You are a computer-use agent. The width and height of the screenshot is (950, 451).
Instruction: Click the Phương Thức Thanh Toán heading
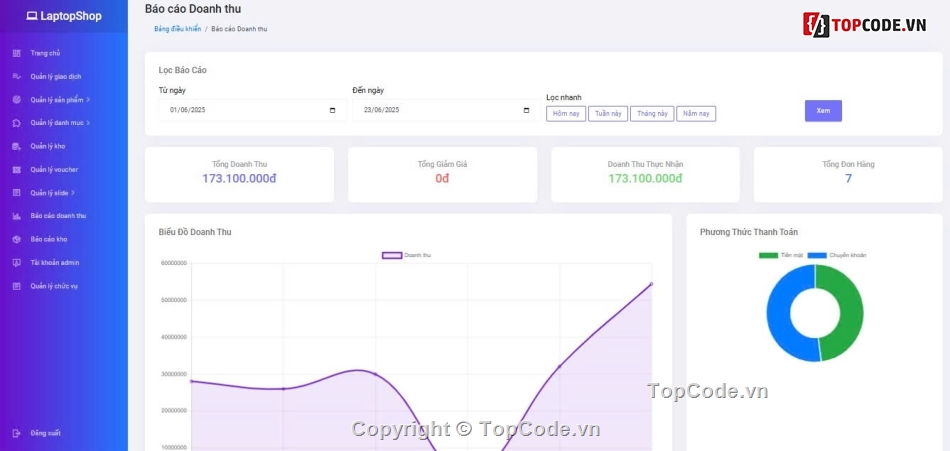coord(749,232)
